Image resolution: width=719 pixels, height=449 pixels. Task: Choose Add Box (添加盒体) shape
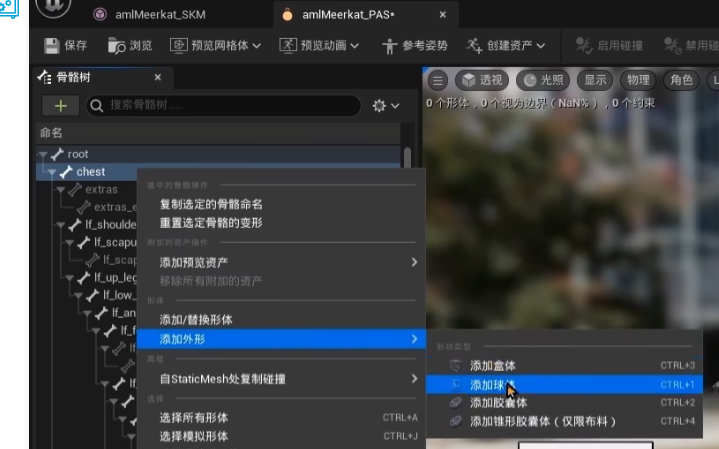[564, 366]
